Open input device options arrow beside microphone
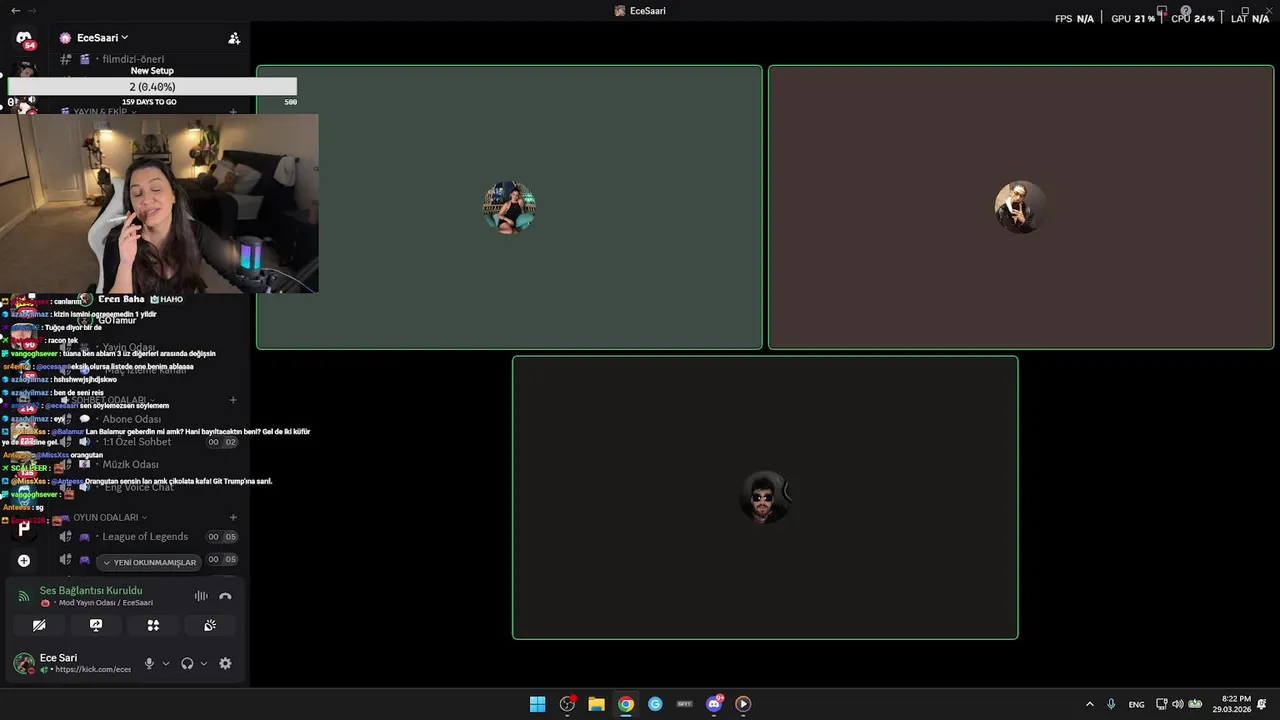This screenshot has width=1280, height=720. [166, 663]
